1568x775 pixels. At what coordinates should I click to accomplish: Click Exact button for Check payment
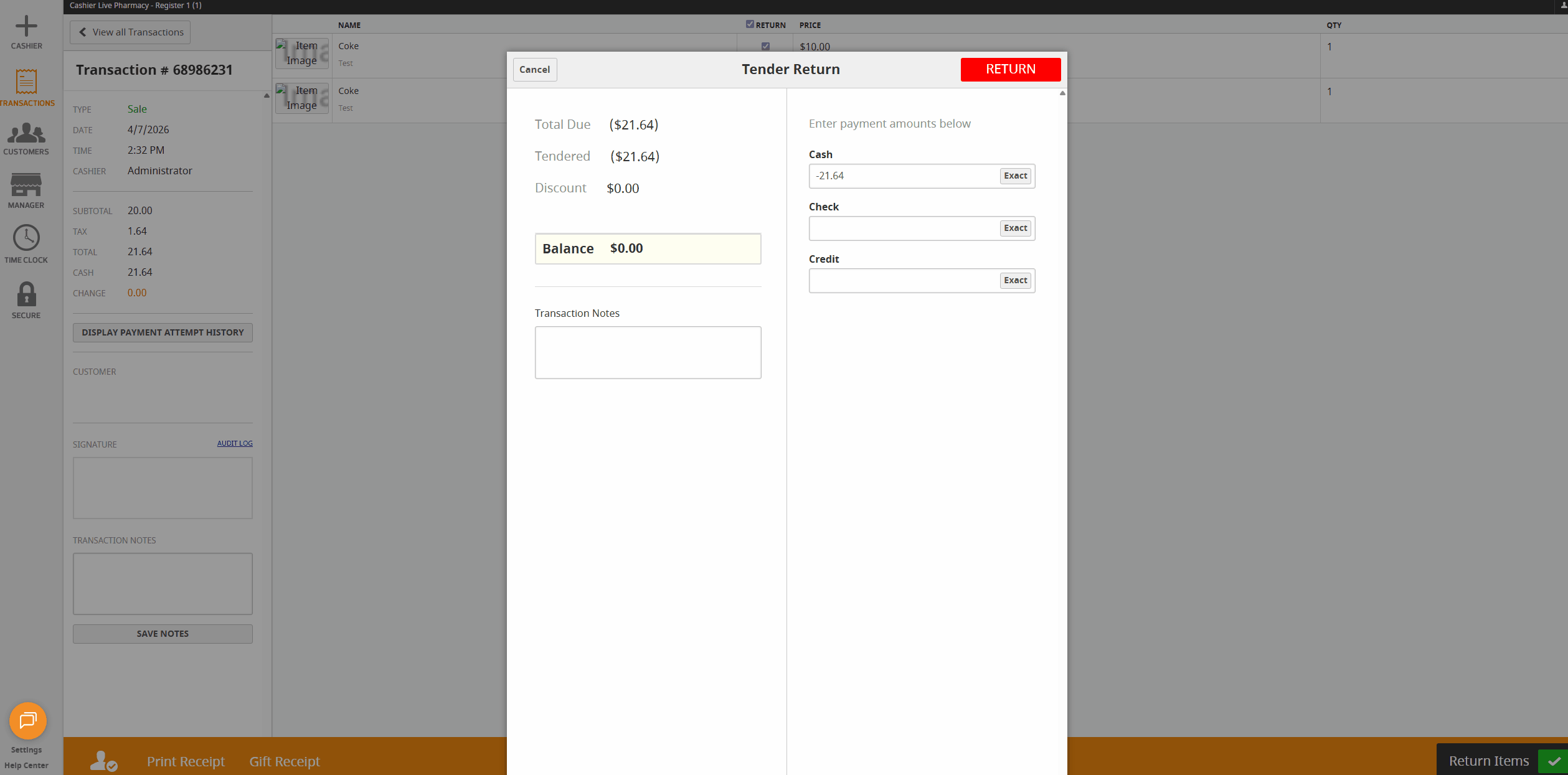point(1015,228)
